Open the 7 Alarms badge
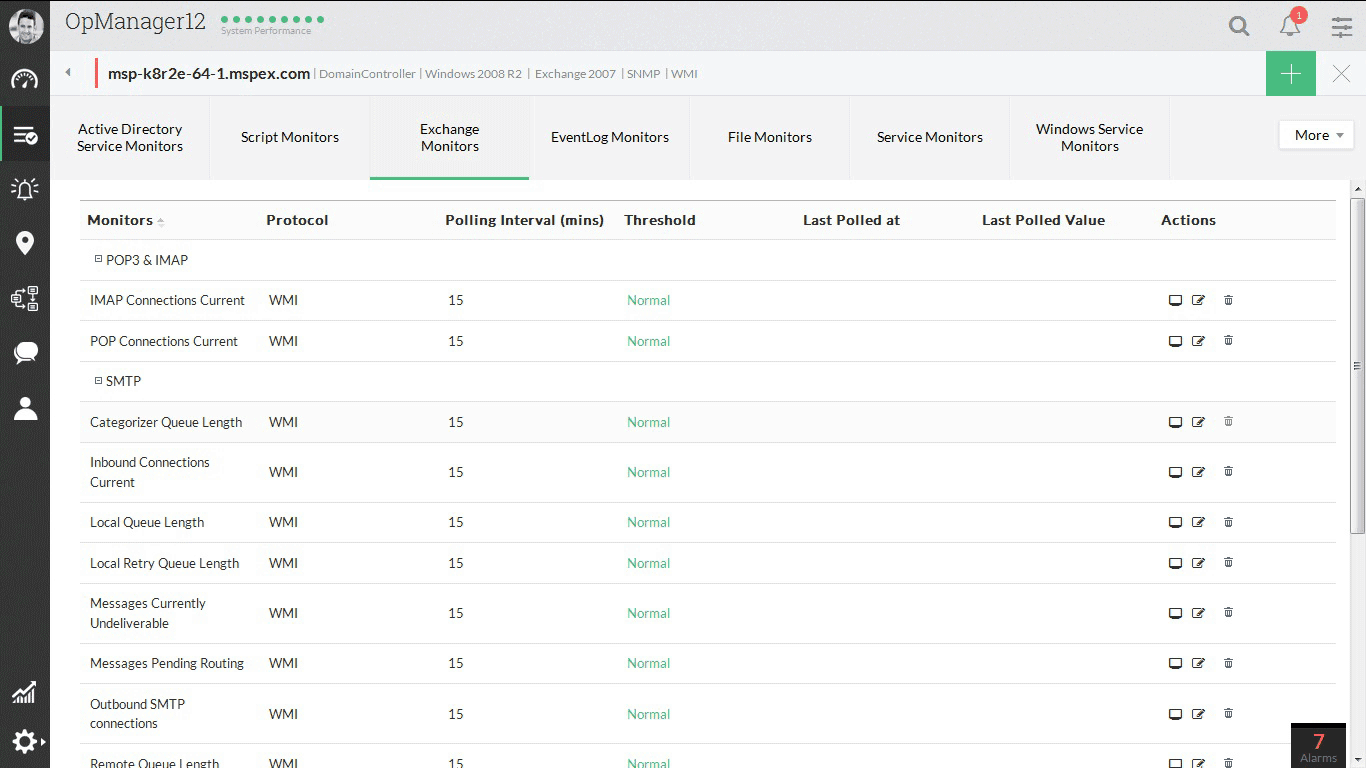1366x768 pixels. (x=1318, y=746)
